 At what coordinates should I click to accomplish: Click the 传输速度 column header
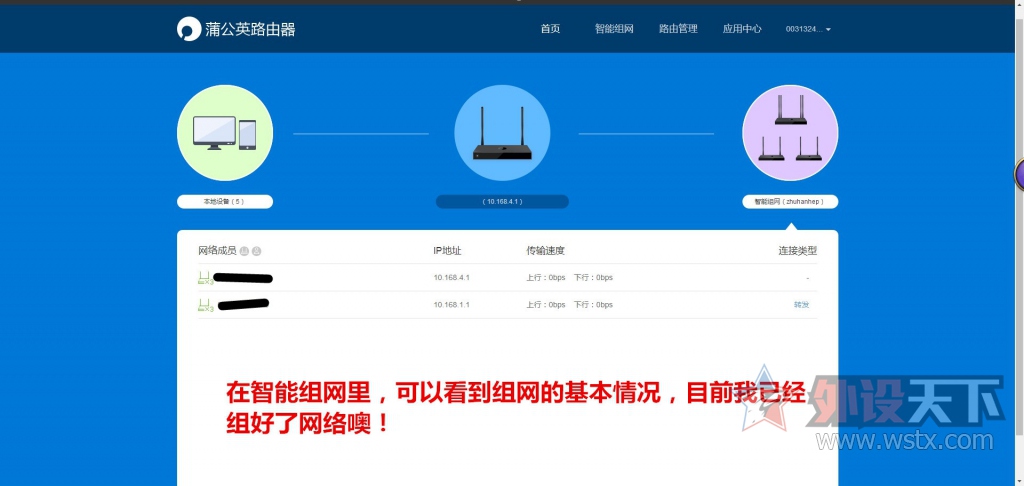coord(545,251)
